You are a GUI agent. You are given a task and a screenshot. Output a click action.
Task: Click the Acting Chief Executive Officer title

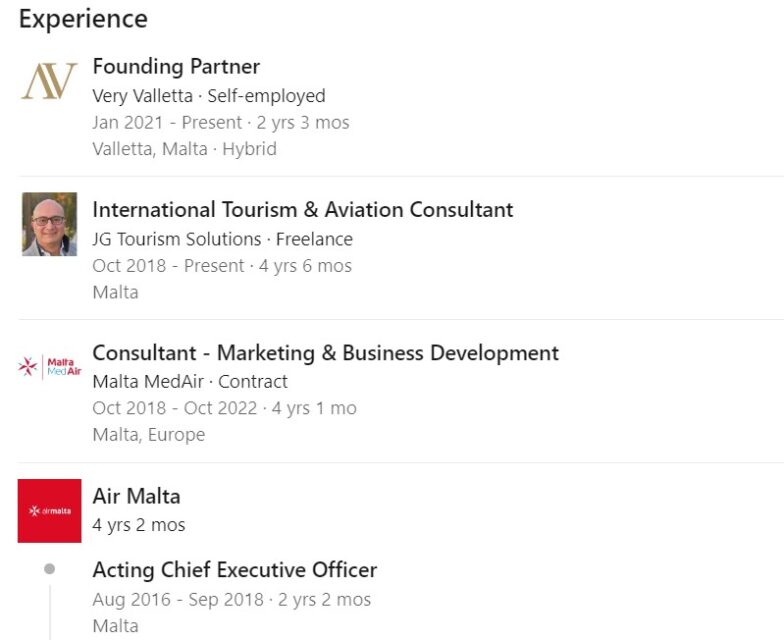(234, 570)
